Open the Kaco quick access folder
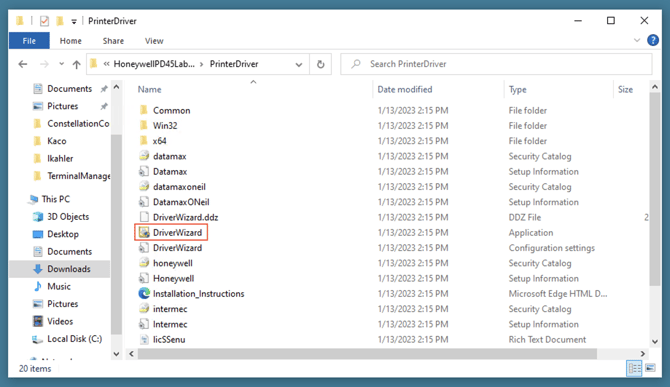The image size is (670, 387). tap(56, 141)
